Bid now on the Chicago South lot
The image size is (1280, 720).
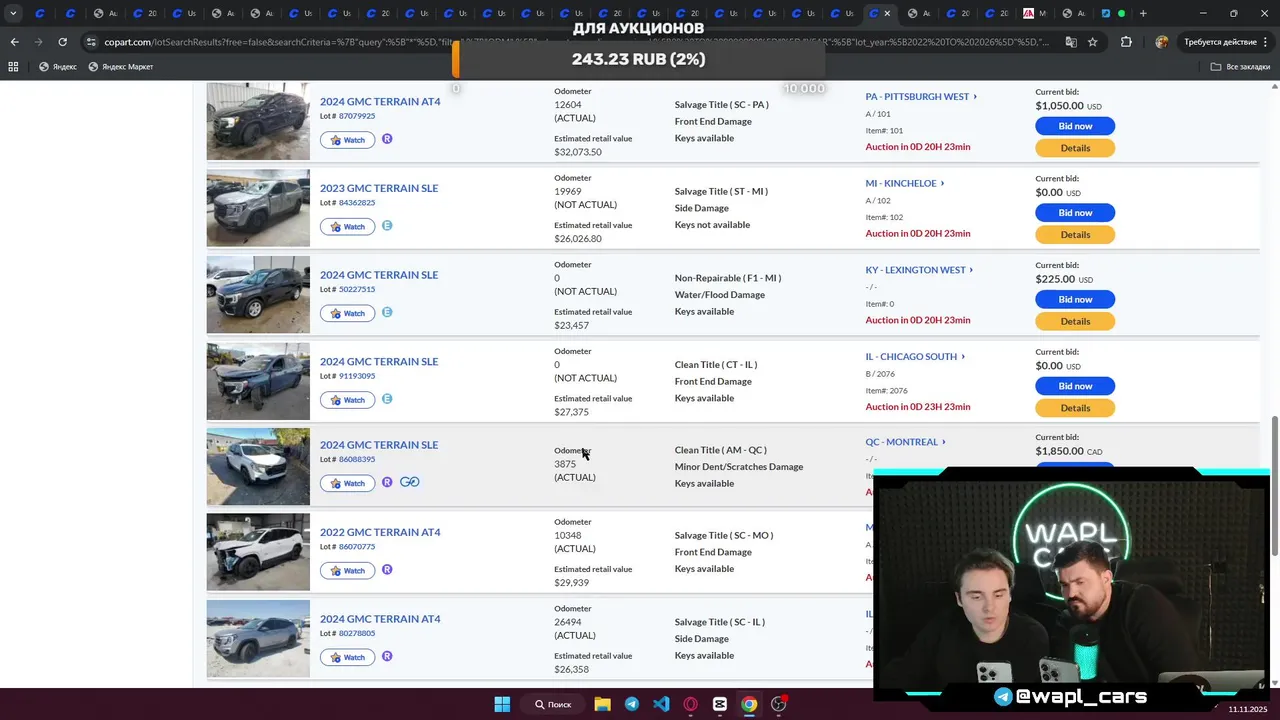click(1075, 386)
